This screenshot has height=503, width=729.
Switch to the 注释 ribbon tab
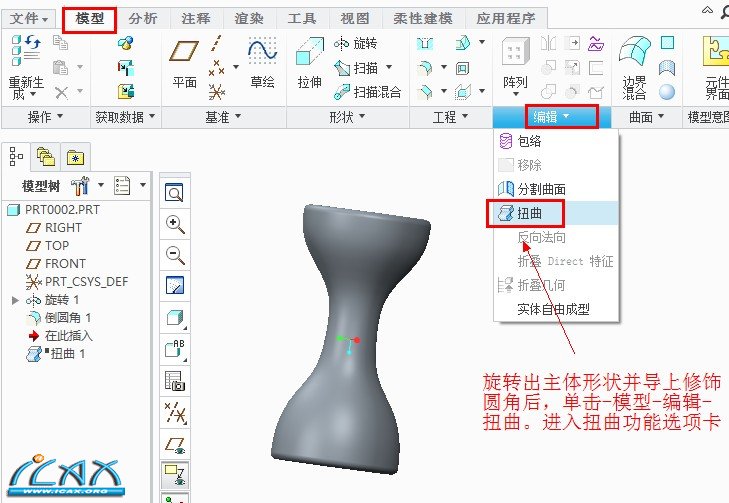coord(196,19)
